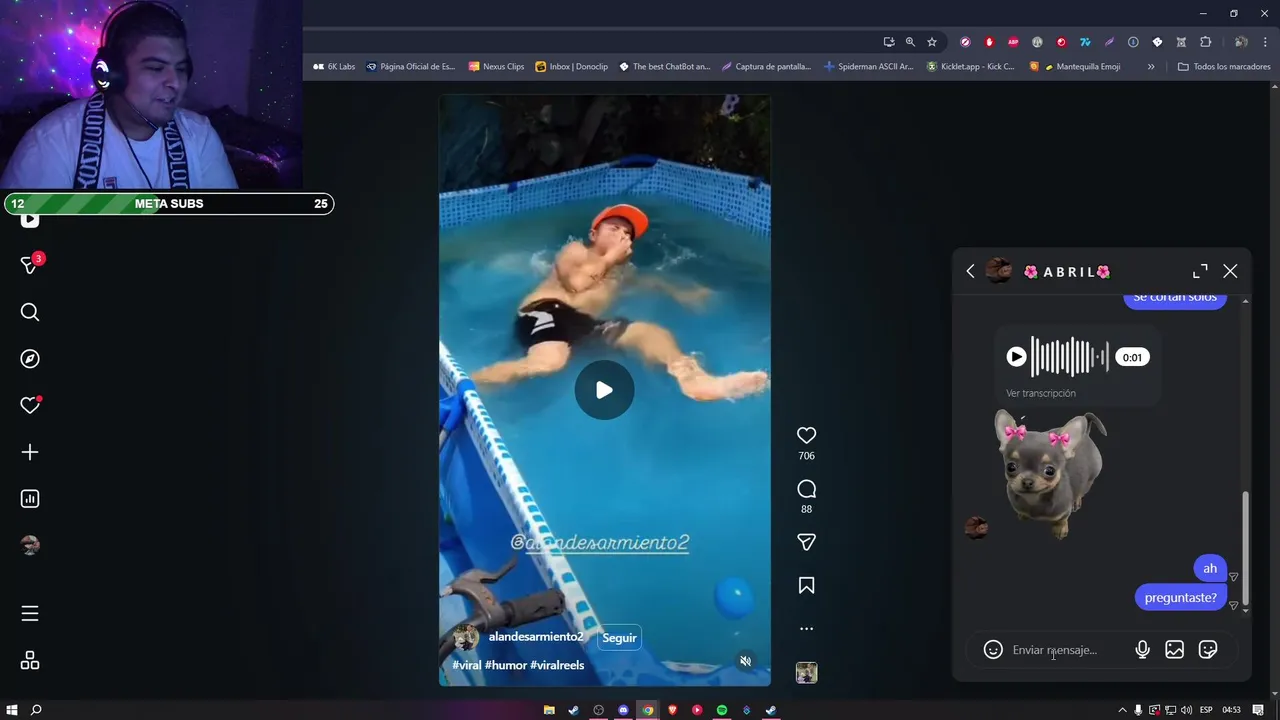1280x720 pixels.
Task: Open own profile avatar in sidebar
Action: [x=30, y=545]
